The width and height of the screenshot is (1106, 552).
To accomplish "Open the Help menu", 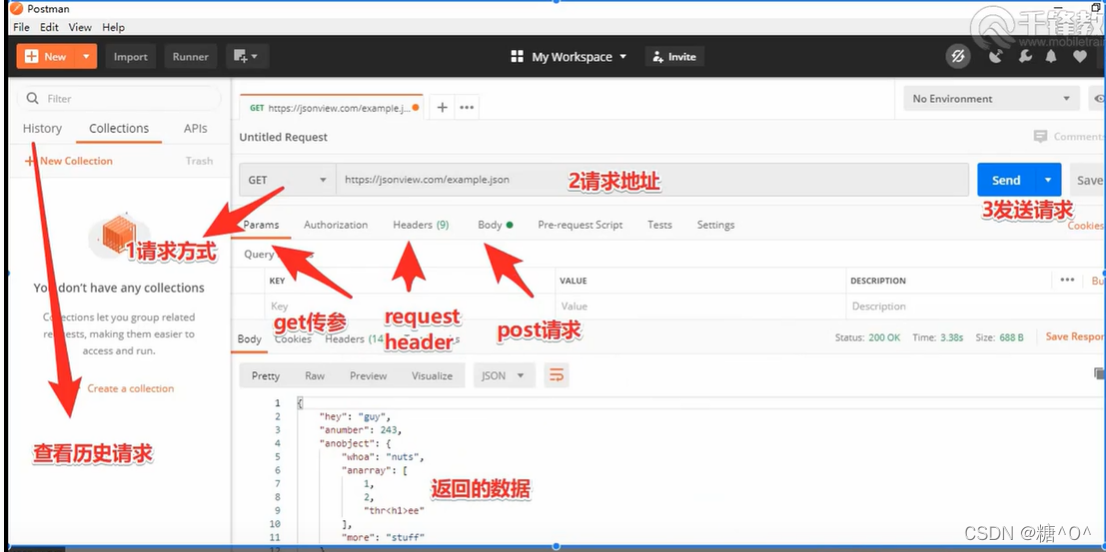I will (x=113, y=27).
